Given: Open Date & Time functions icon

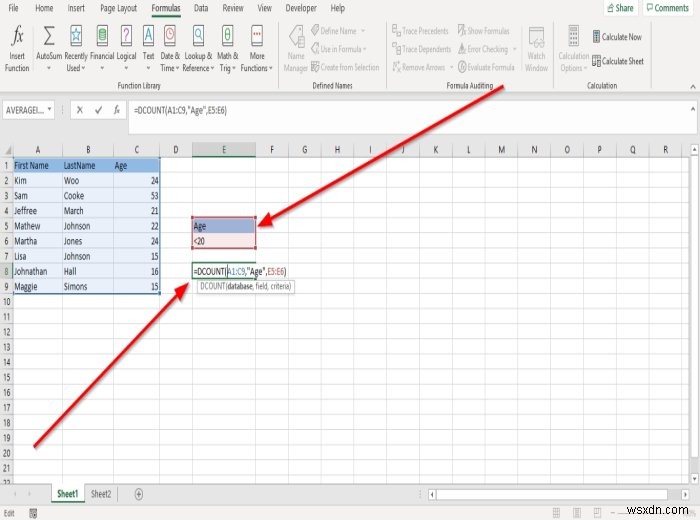Looking at the screenshot, I should point(170,36).
